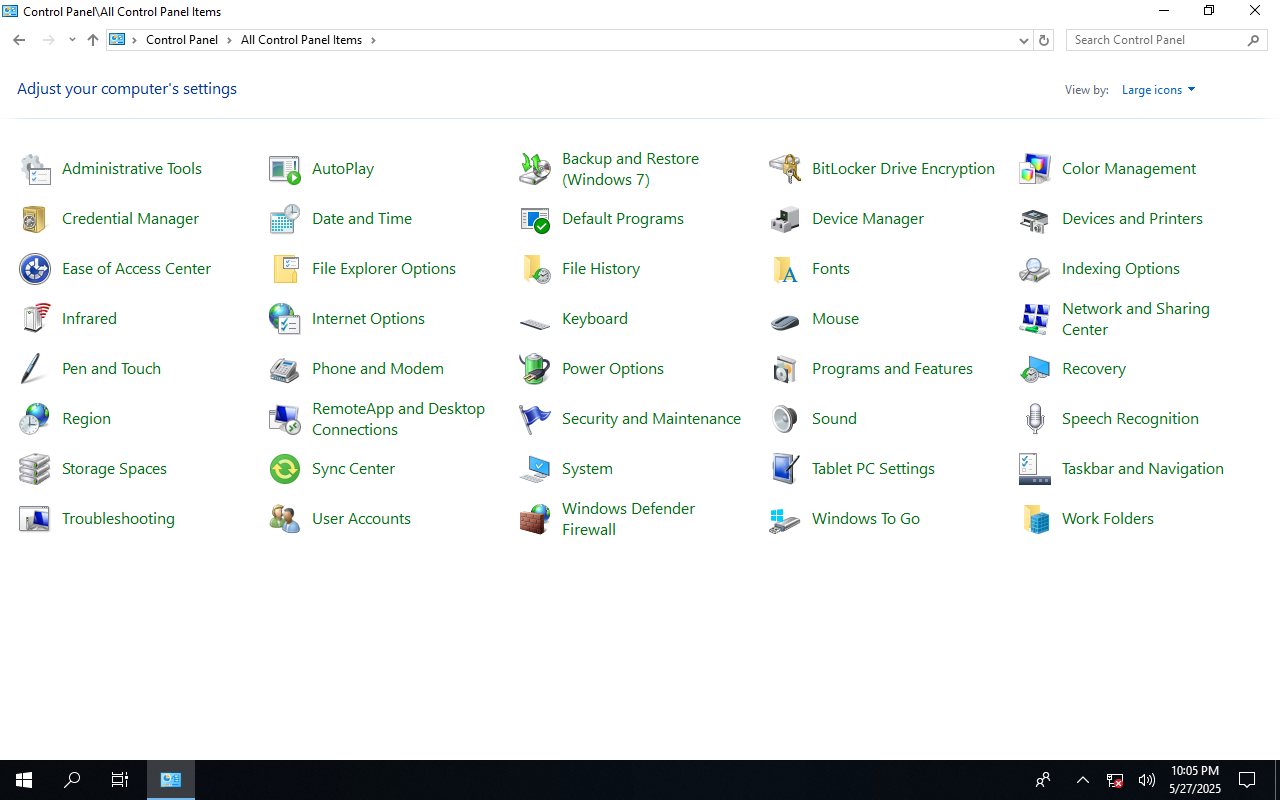1280x800 pixels.
Task: Click the Device Manager icon
Action: (785, 219)
